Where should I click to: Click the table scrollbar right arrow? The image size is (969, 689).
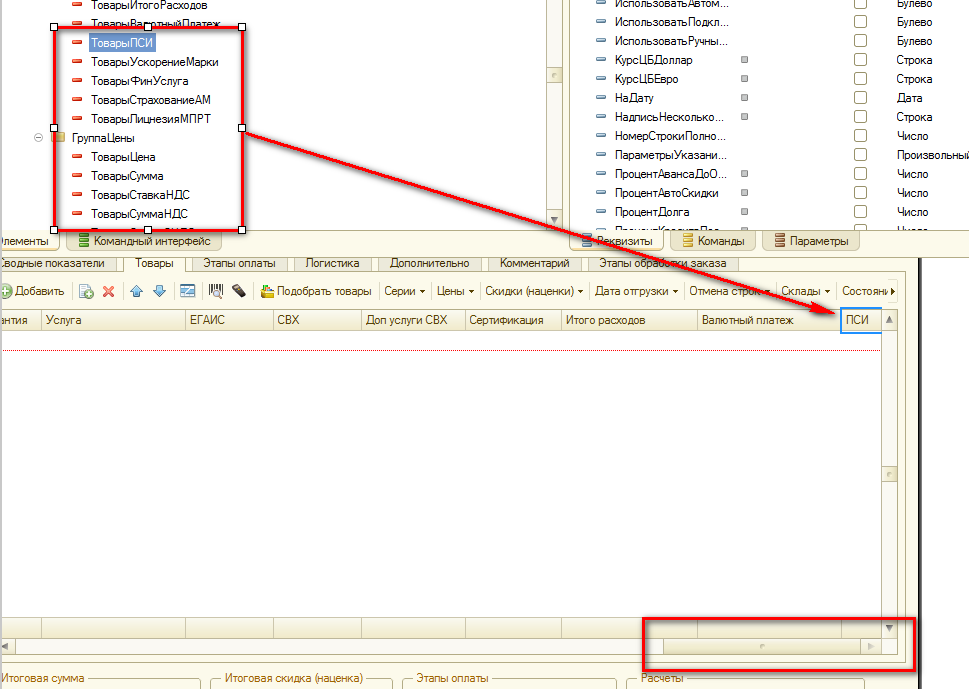pyautogui.click(x=871, y=646)
